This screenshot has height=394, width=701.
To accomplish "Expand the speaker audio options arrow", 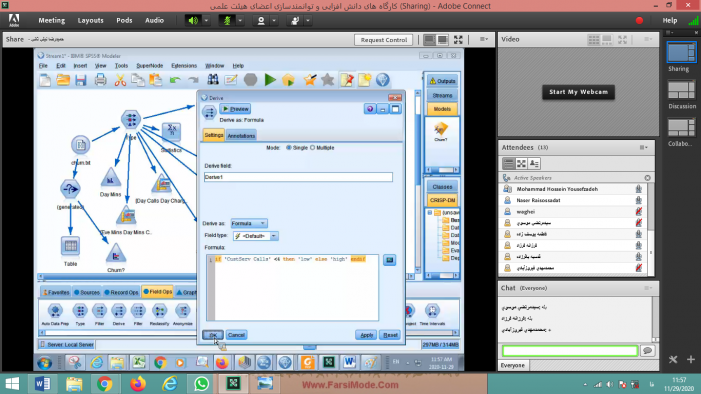I will coord(206,21).
